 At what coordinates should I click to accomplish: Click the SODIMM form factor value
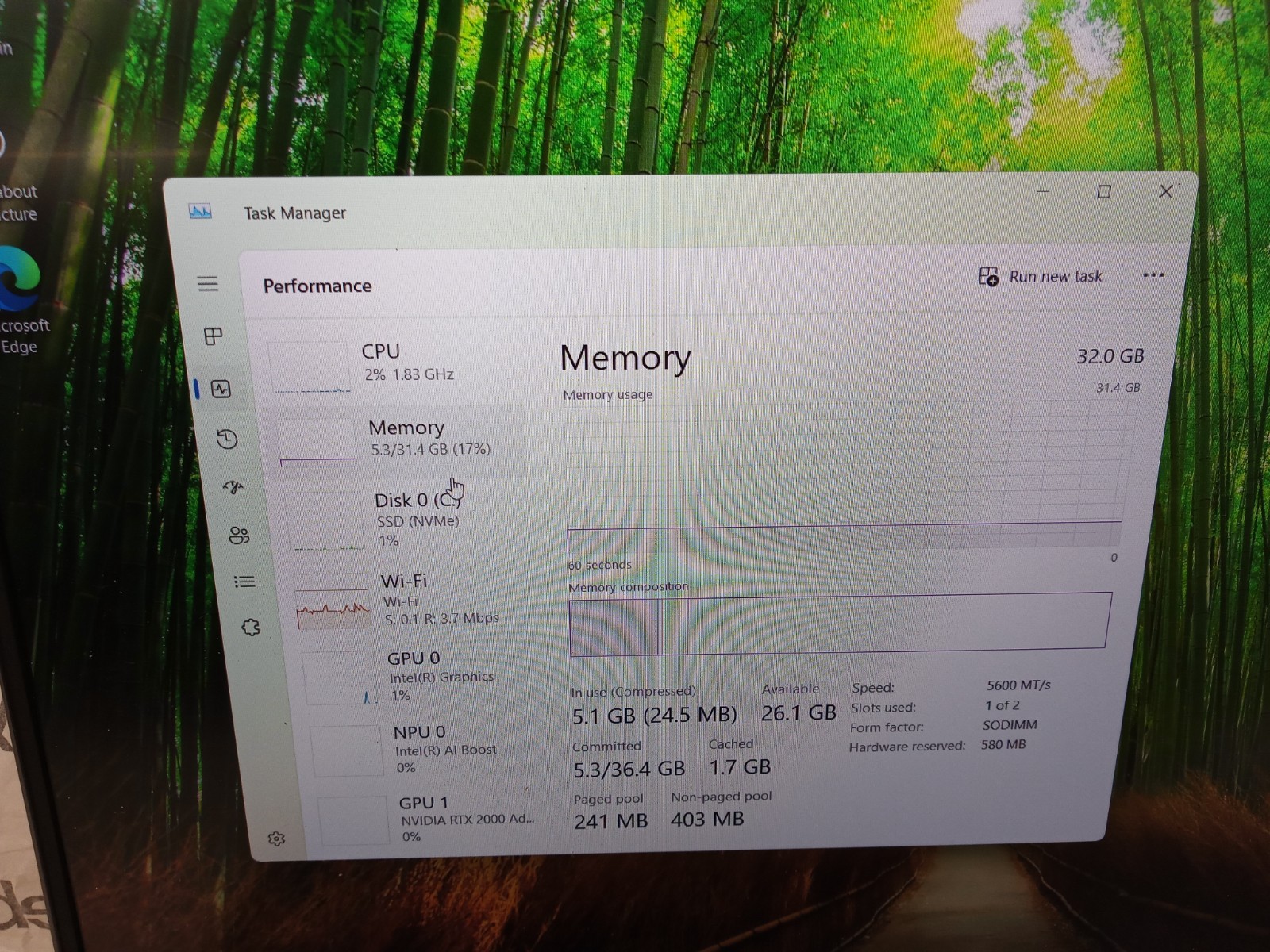pyautogui.click(x=1010, y=725)
